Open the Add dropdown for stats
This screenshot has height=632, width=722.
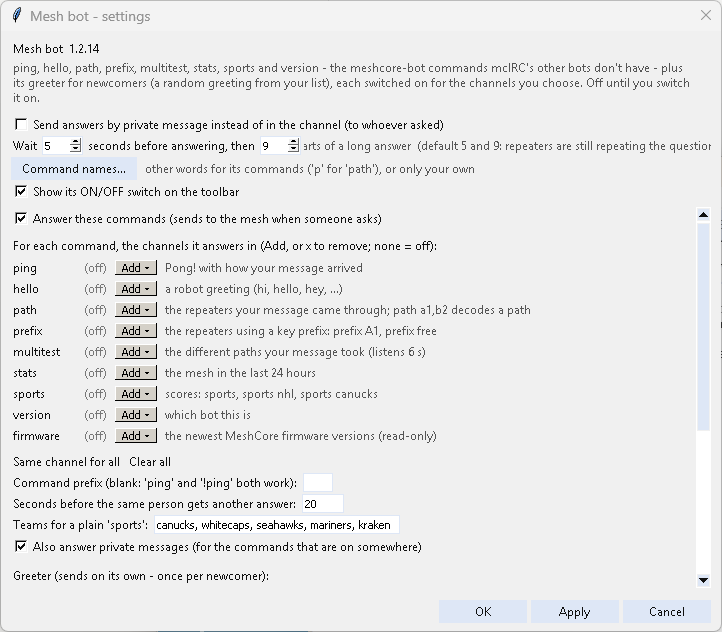click(x=135, y=373)
